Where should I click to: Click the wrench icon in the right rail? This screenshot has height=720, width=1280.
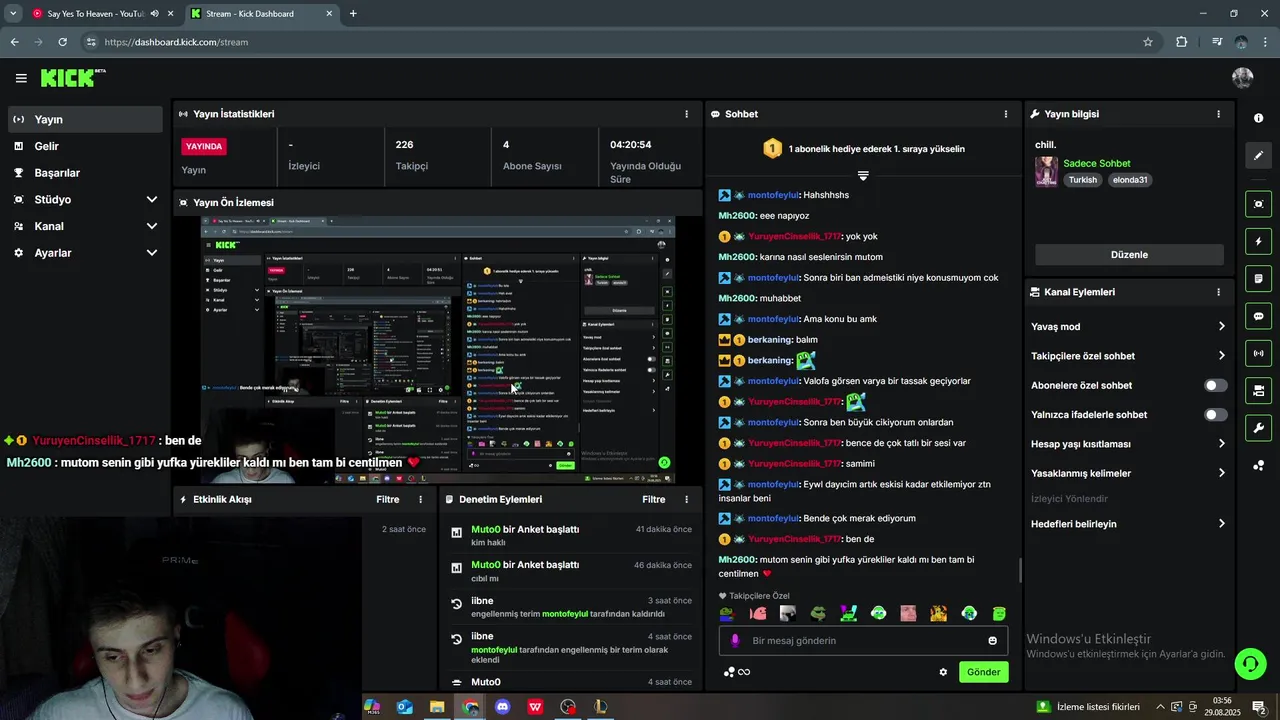pos(1258,428)
